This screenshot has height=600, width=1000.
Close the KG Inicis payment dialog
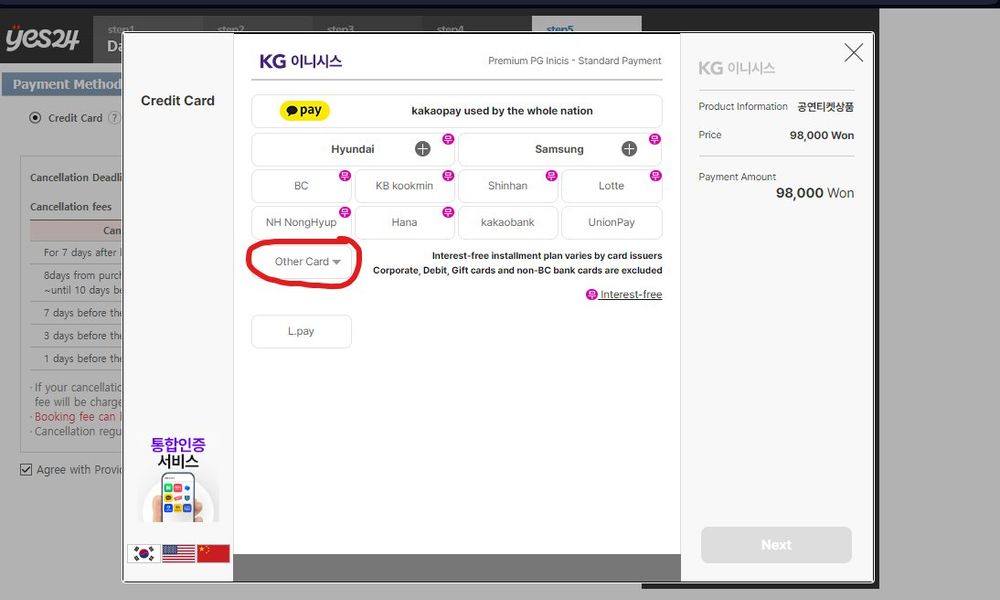click(853, 52)
